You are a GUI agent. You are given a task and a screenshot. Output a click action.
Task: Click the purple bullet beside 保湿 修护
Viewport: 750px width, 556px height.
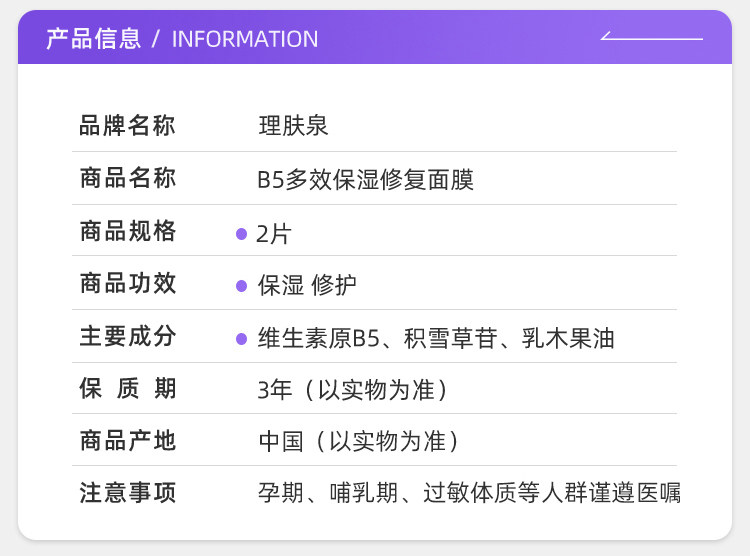pyautogui.click(x=241, y=286)
